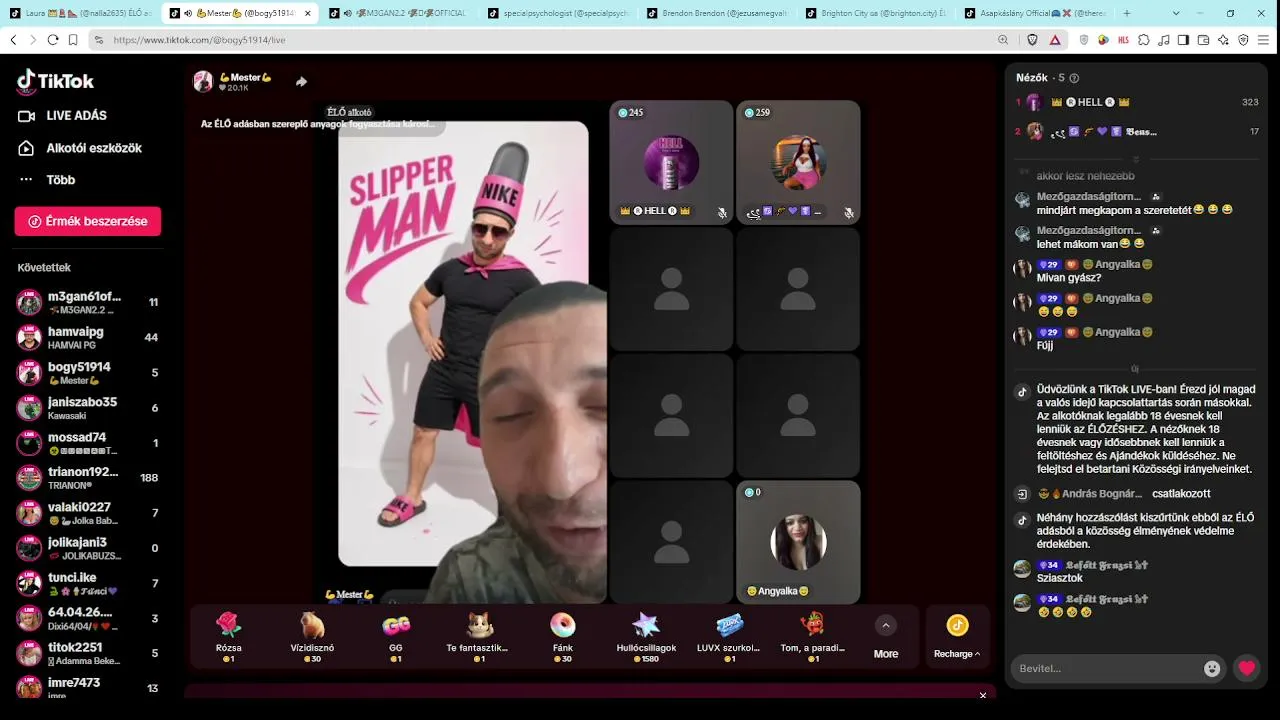Click the Nézők info help icon
The image size is (1280, 720).
point(1074,78)
